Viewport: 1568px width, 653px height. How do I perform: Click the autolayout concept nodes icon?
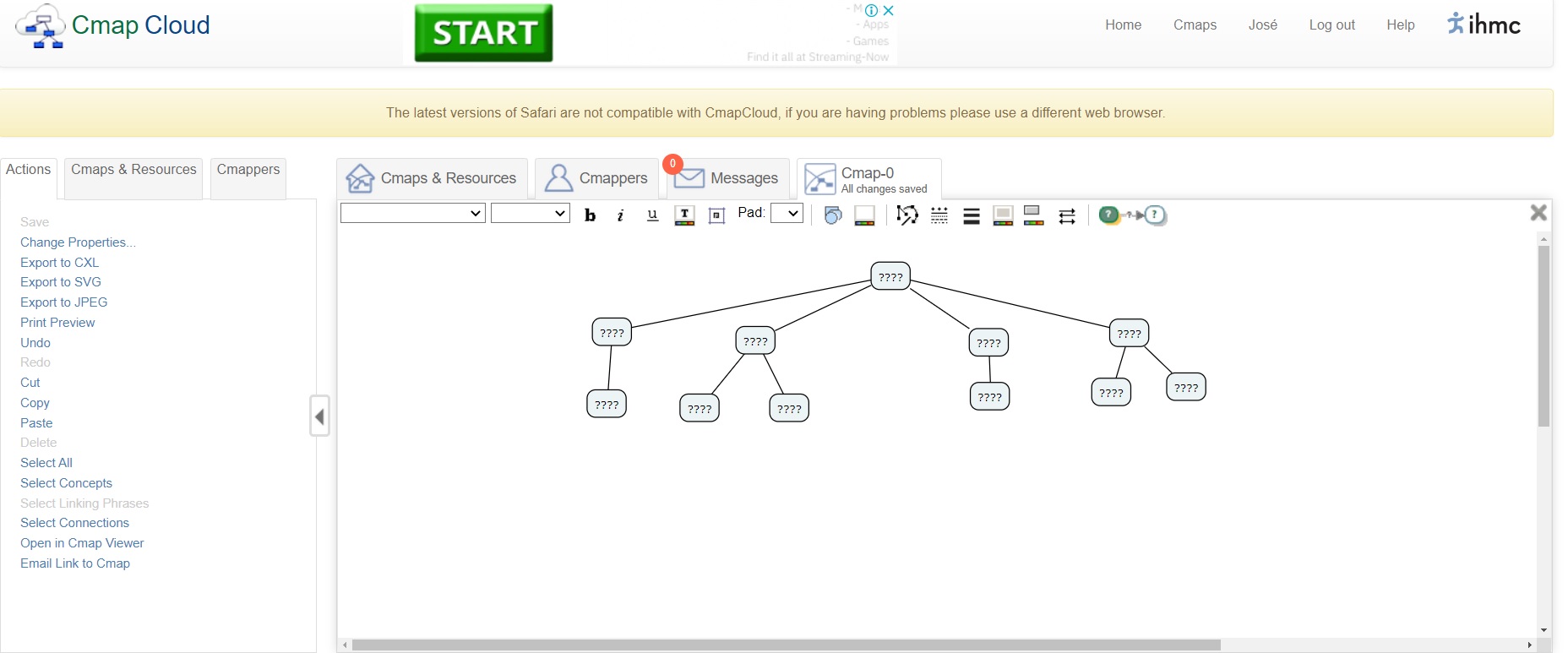tap(1132, 215)
